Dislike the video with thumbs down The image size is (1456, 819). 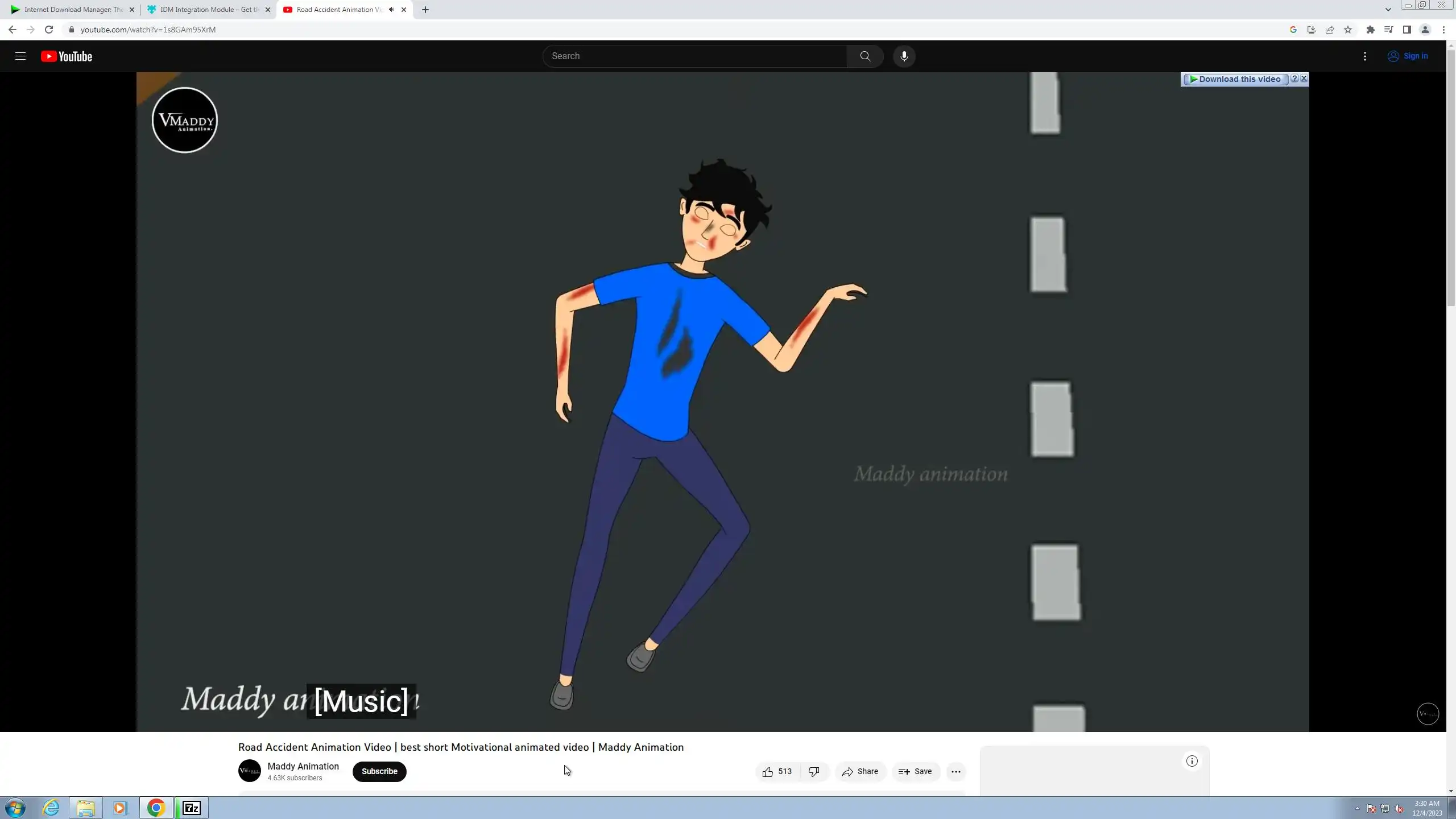(814, 771)
